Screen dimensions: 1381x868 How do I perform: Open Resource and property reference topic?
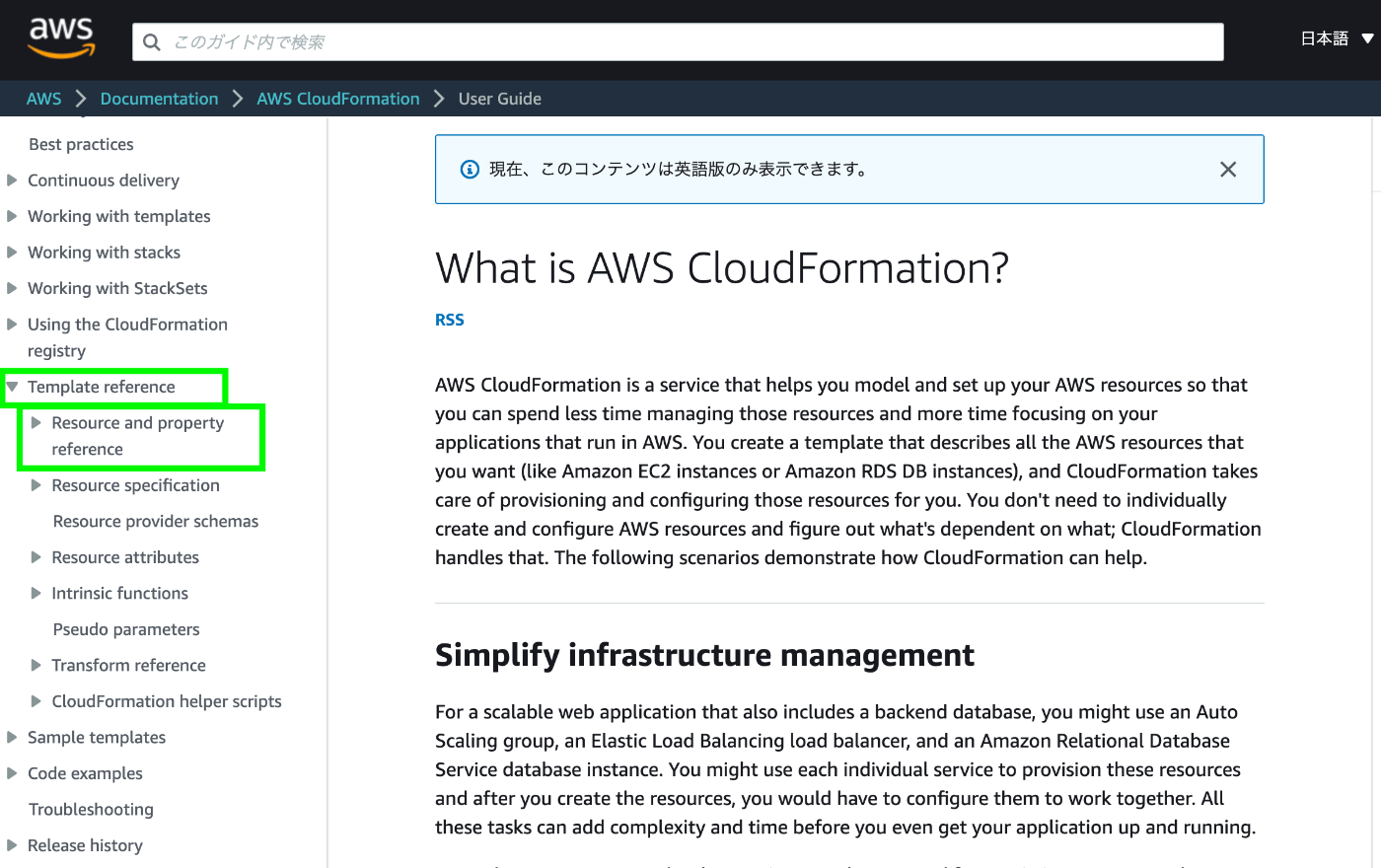(138, 436)
